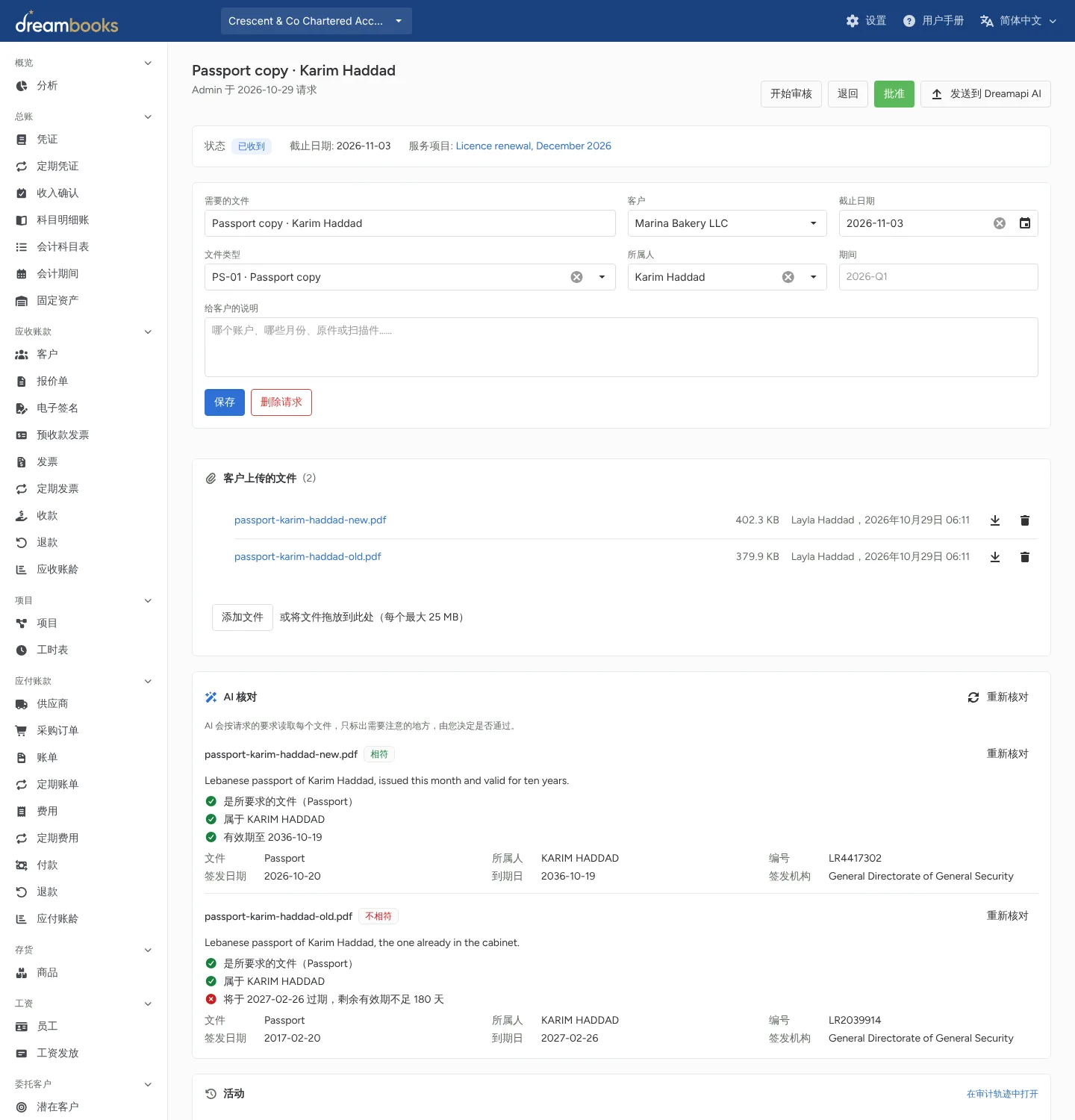Open the 简体中文 language dropdown

click(x=1018, y=21)
